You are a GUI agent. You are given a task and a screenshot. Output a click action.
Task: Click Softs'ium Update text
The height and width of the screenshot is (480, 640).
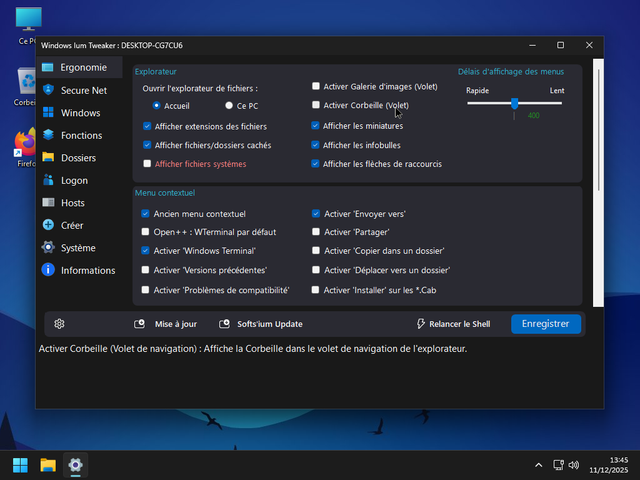point(270,324)
